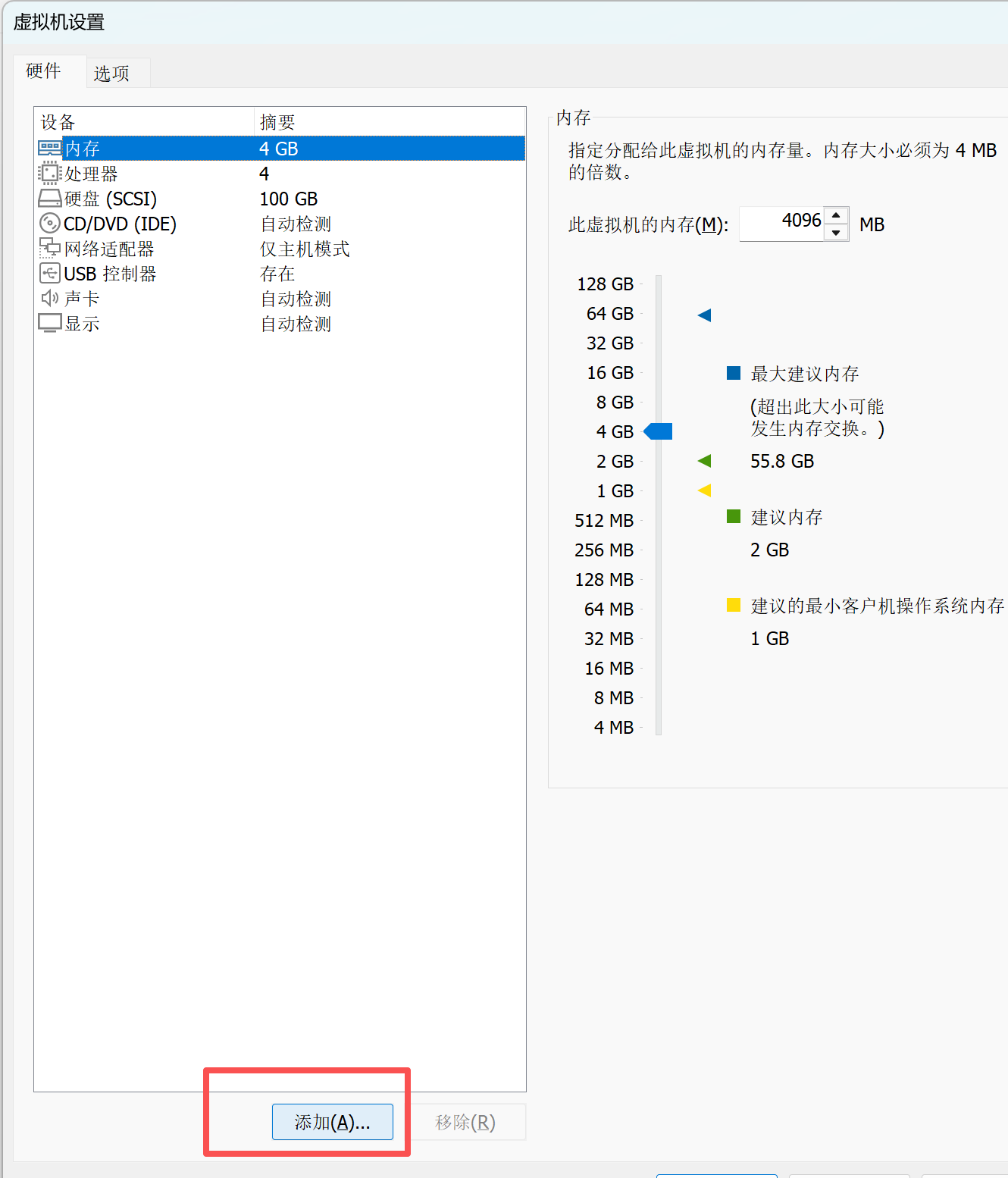Click the 4 MB scale label
The image size is (1008, 1178).
[x=614, y=727]
